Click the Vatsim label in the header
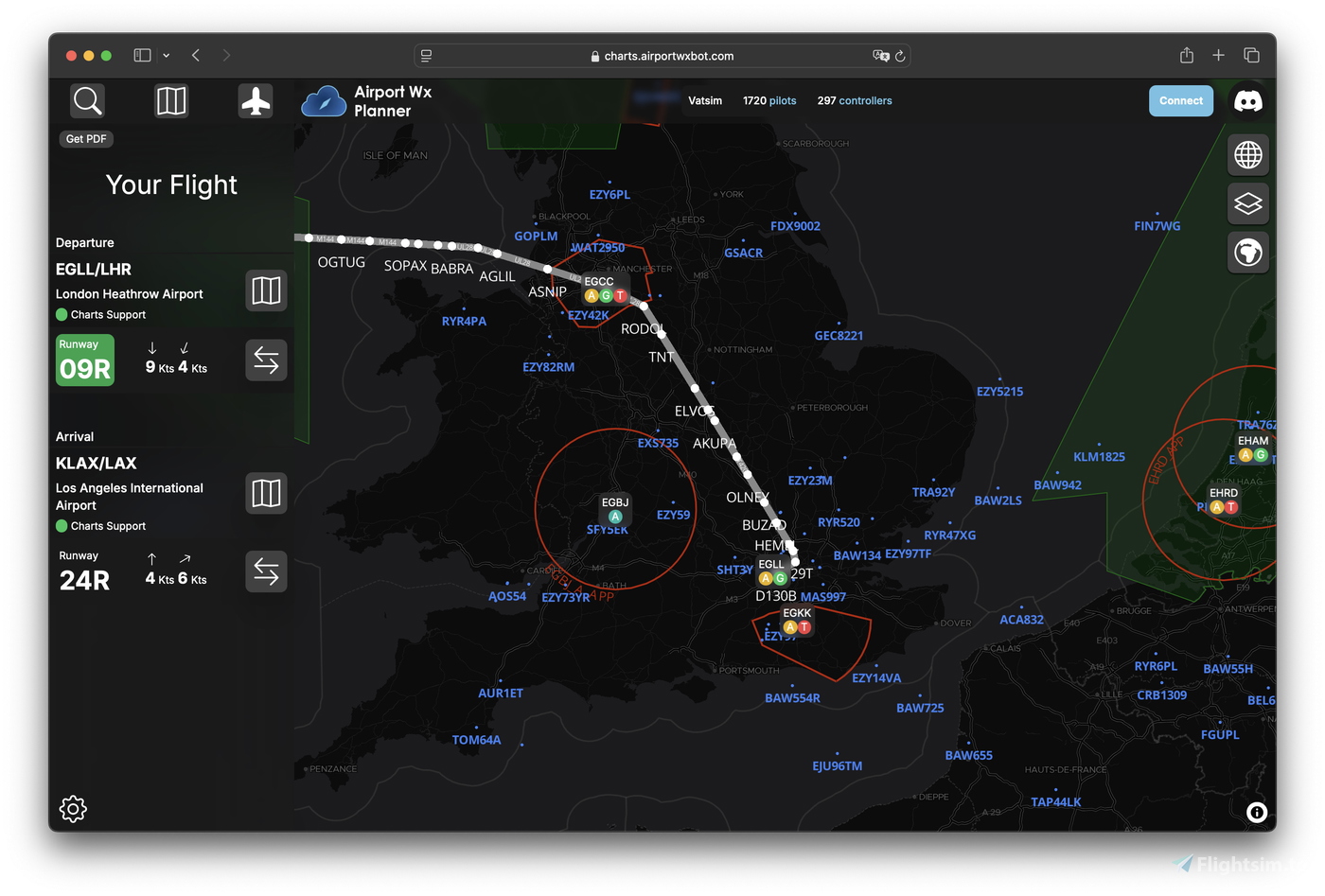 click(x=705, y=100)
